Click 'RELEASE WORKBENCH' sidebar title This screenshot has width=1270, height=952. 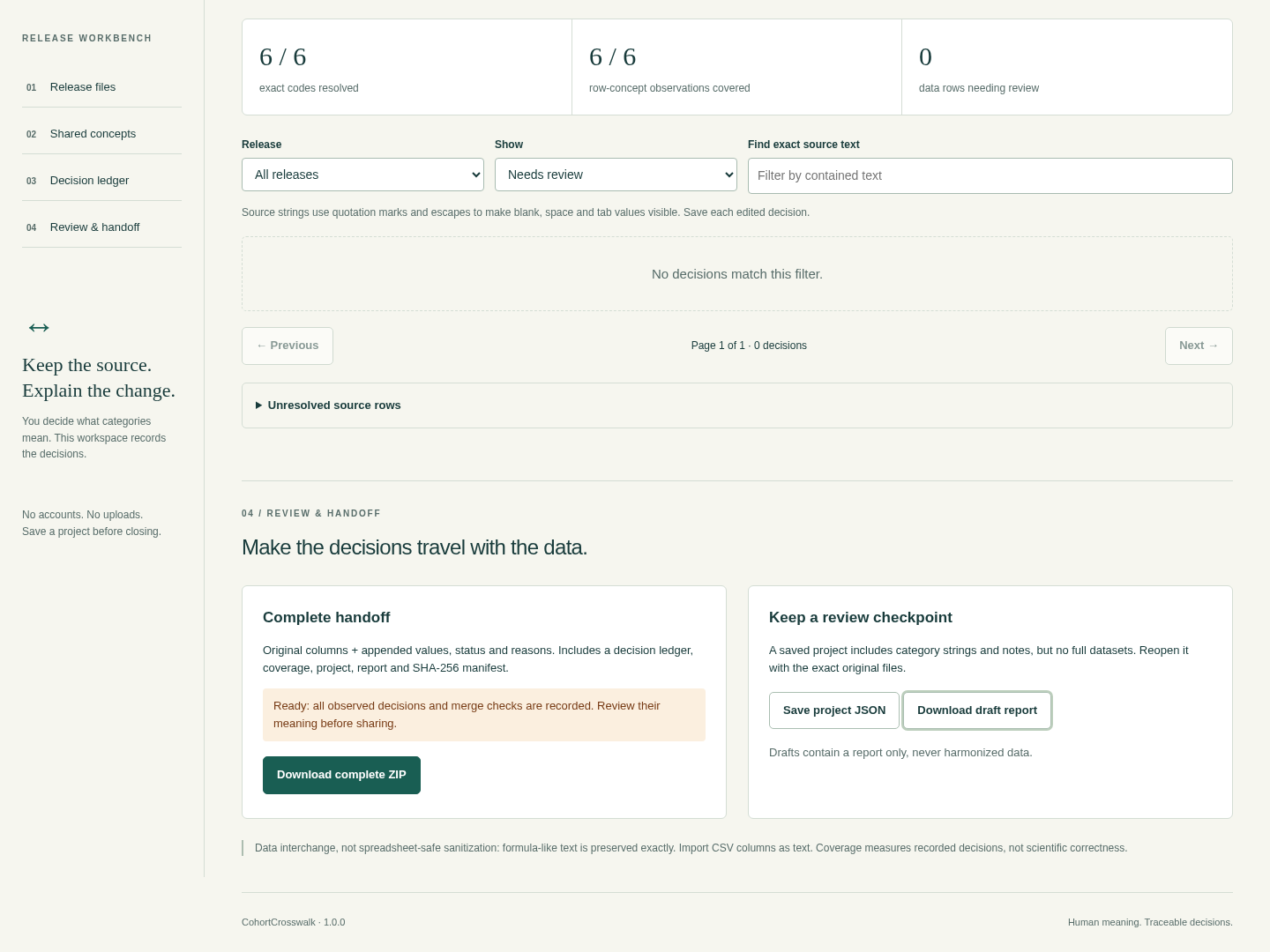(87, 39)
